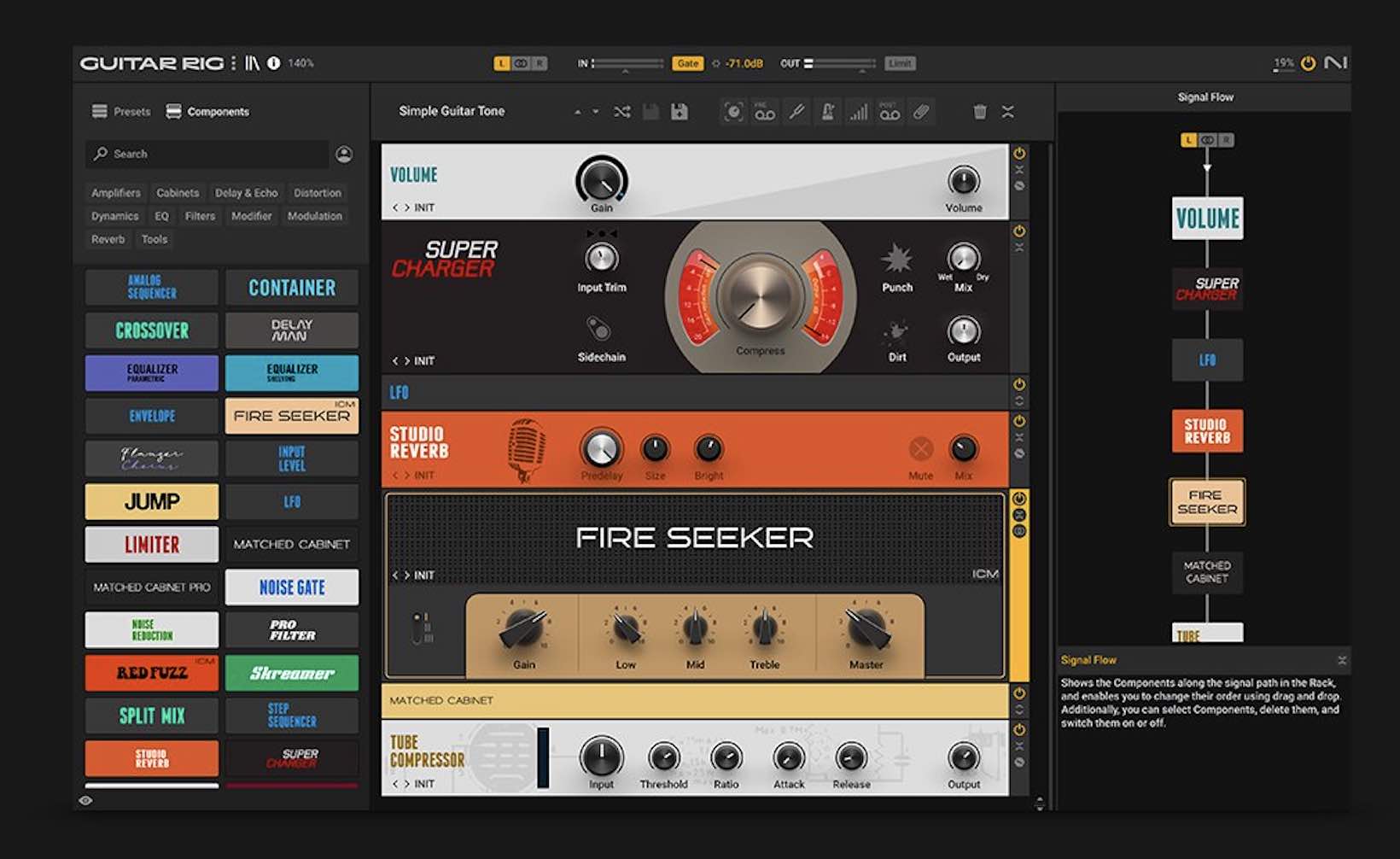Click the stereo link icon in signal flow top
This screenshot has height=859, width=1400.
tap(1207, 140)
